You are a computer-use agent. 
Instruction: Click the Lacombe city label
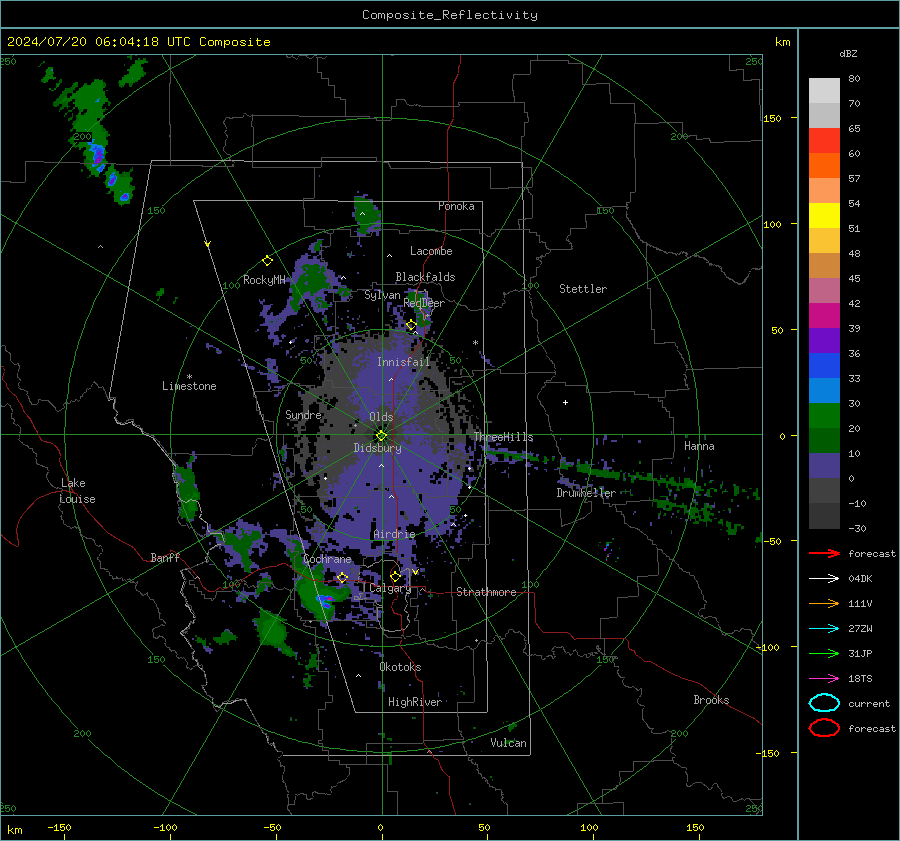[x=431, y=251]
